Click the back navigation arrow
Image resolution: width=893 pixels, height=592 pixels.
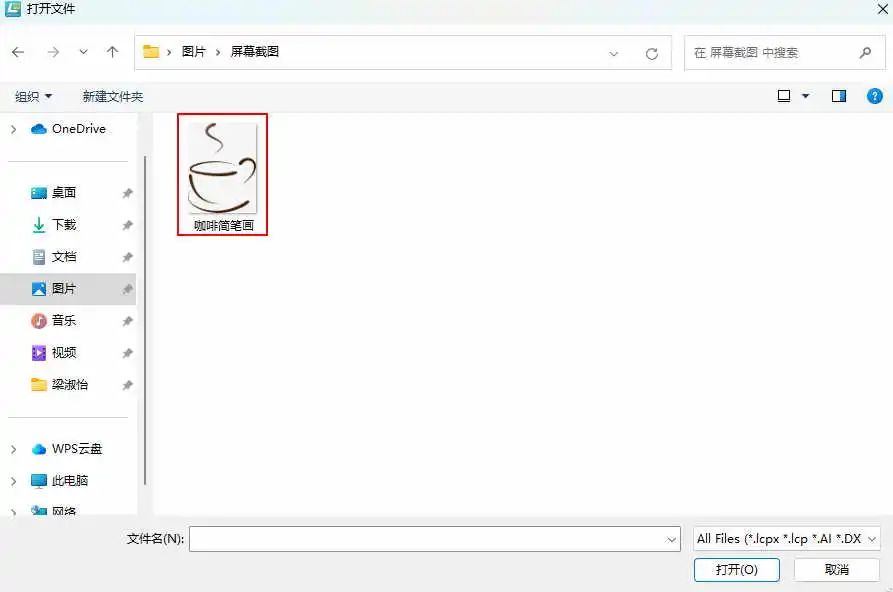[x=18, y=52]
